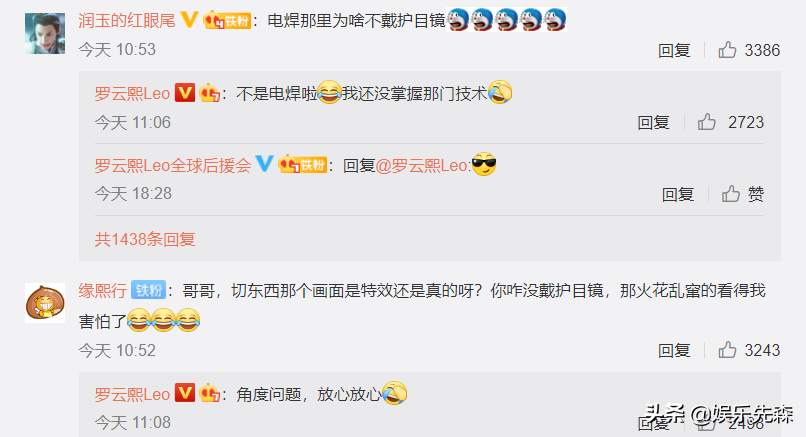This screenshot has width=806, height=437.
Task: Click 铁粉 badge next to 润玉的红眼尾
Action: [227, 21]
